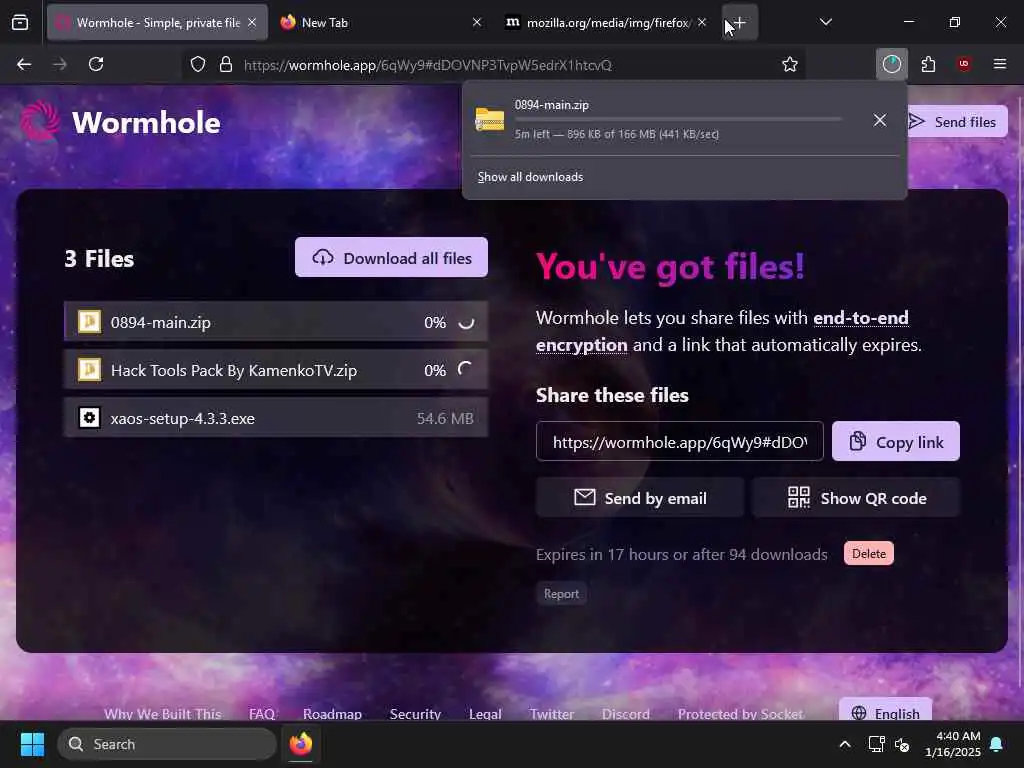Image resolution: width=1024 pixels, height=768 pixels.
Task: Click the Wormhole swirl logo
Action: pyautogui.click(x=39, y=121)
